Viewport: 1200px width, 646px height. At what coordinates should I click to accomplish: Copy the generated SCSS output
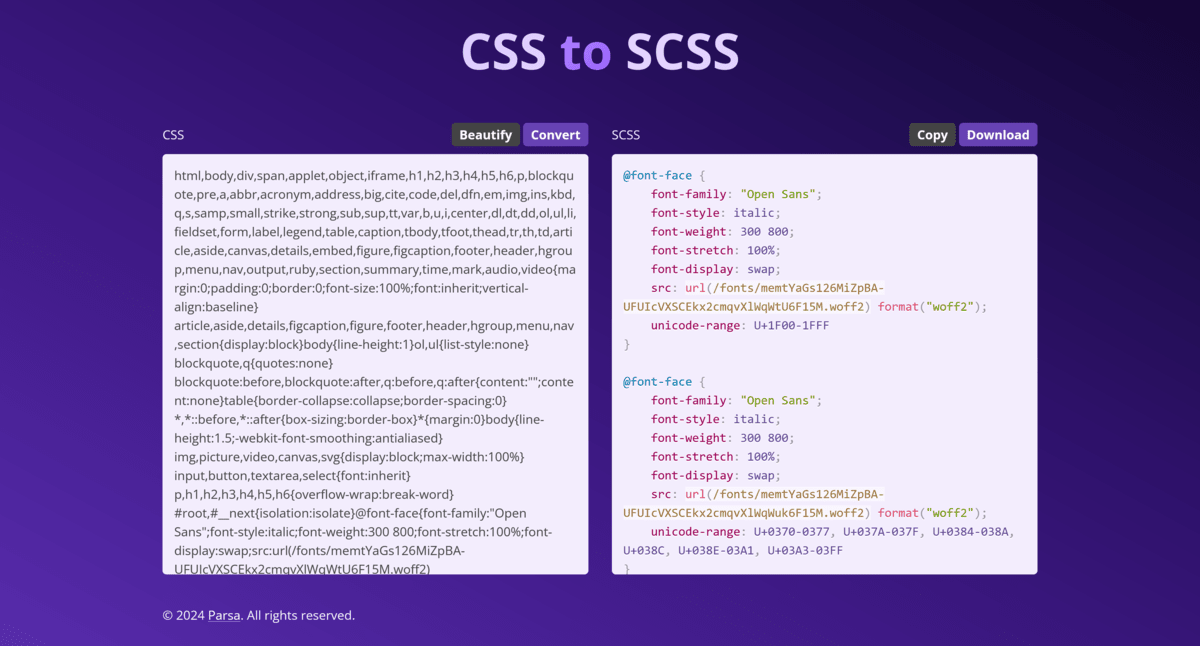(931, 134)
